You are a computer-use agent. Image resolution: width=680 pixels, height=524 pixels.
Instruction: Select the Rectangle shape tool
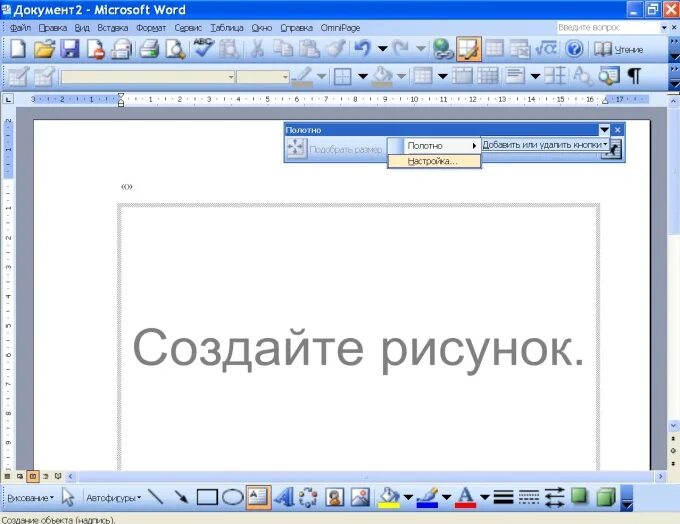207,497
